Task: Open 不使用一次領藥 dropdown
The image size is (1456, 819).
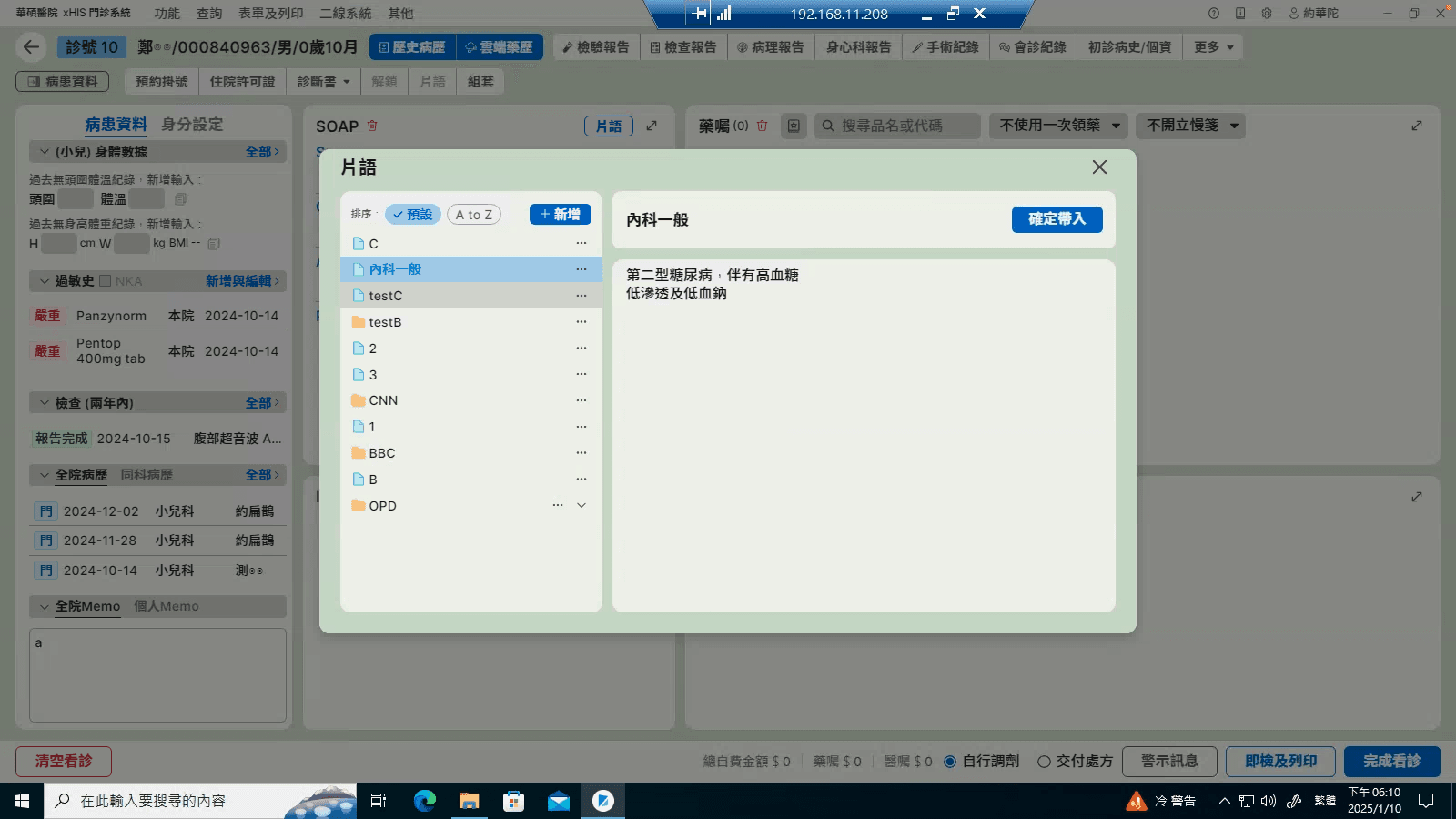Action: coord(1059,126)
